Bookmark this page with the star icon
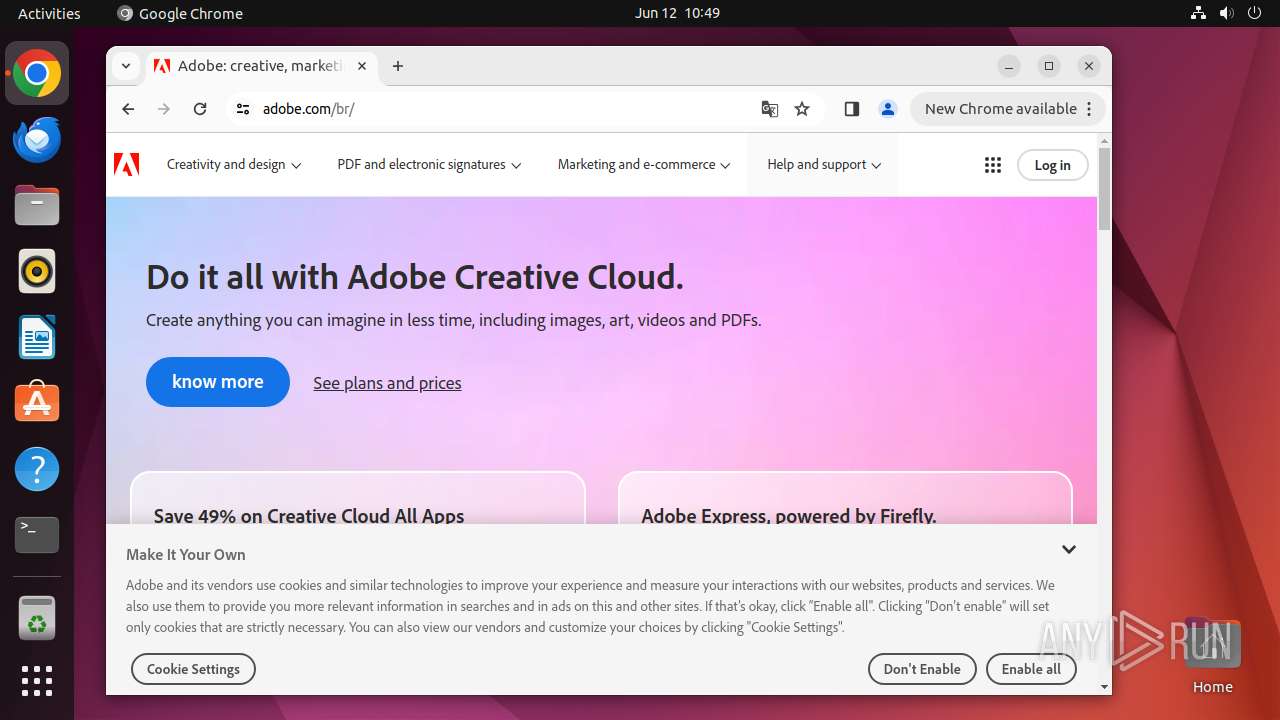 pyautogui.click(x=802, y=109)
